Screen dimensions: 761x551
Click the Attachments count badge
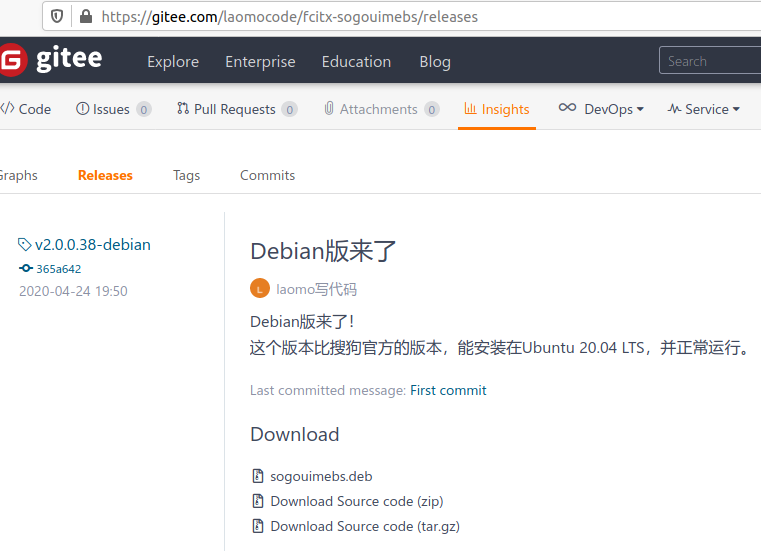point(431,110)
